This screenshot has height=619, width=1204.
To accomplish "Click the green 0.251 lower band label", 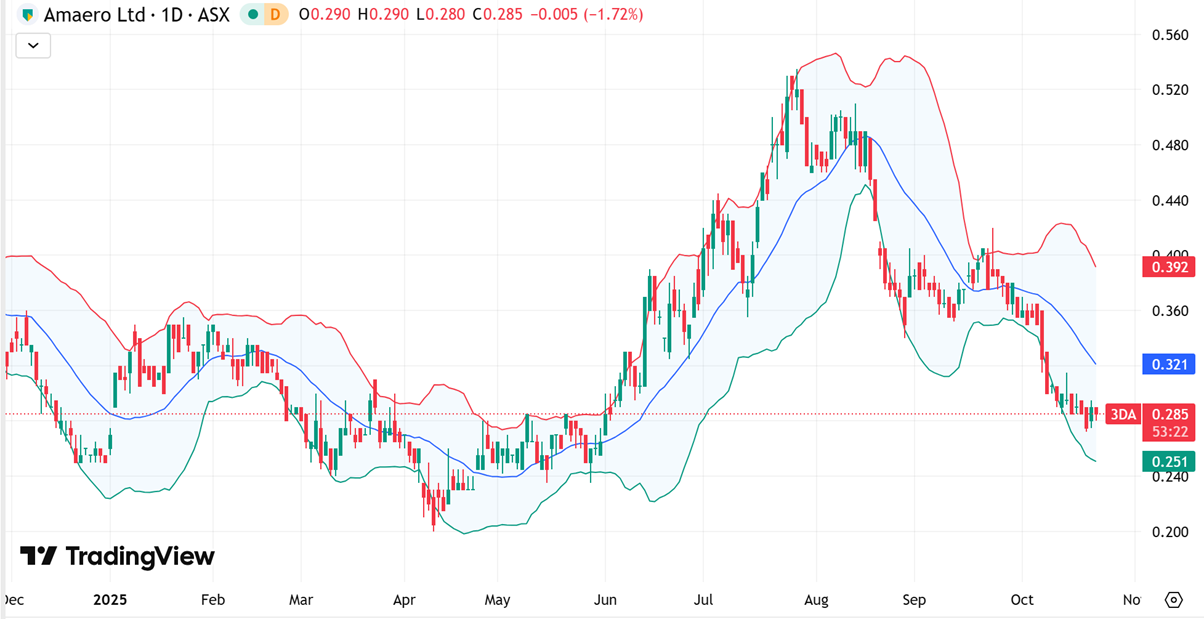I will [1169, 461].
